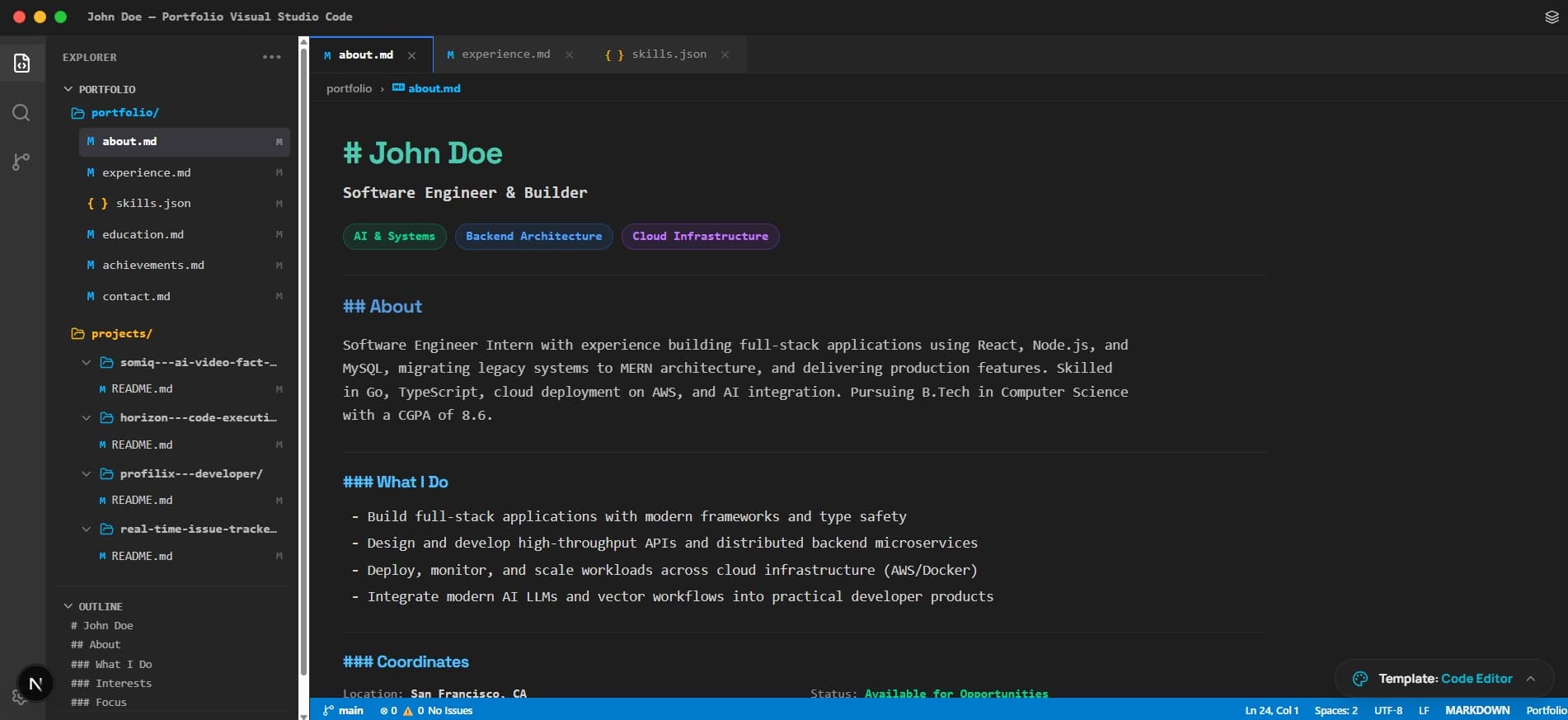Close the skills.json tab
This screenshot has width=1568, height=720.
click(x=725, y=54)
